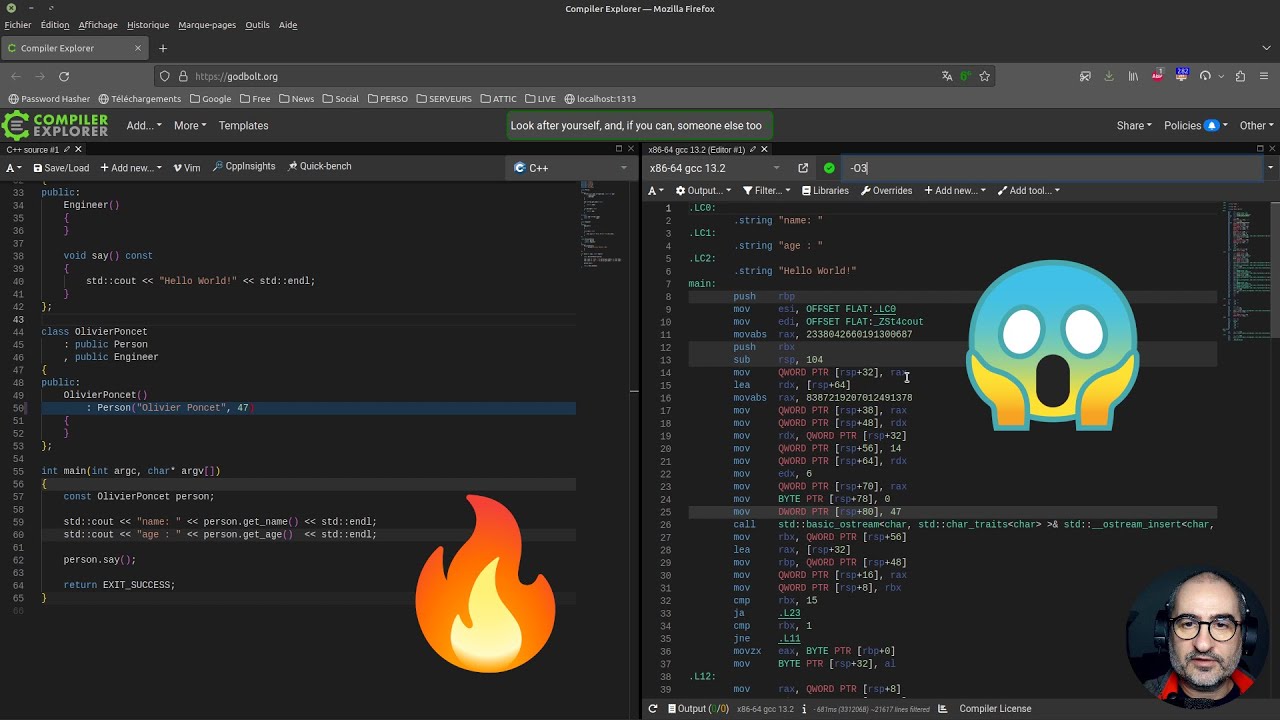Close the Compiler Explorer browser tab

tap(138, 48)
